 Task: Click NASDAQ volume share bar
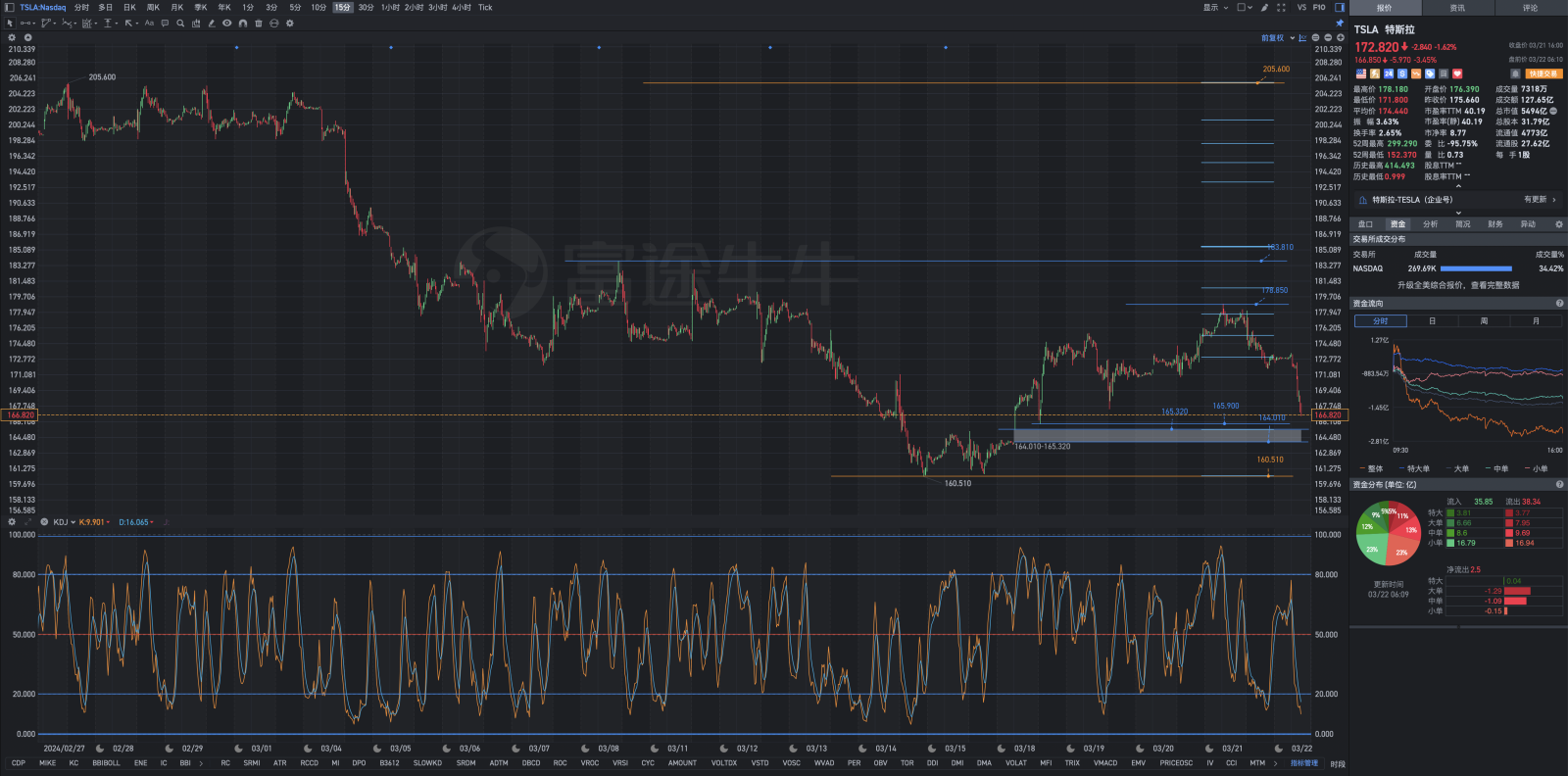(1476, 268)
